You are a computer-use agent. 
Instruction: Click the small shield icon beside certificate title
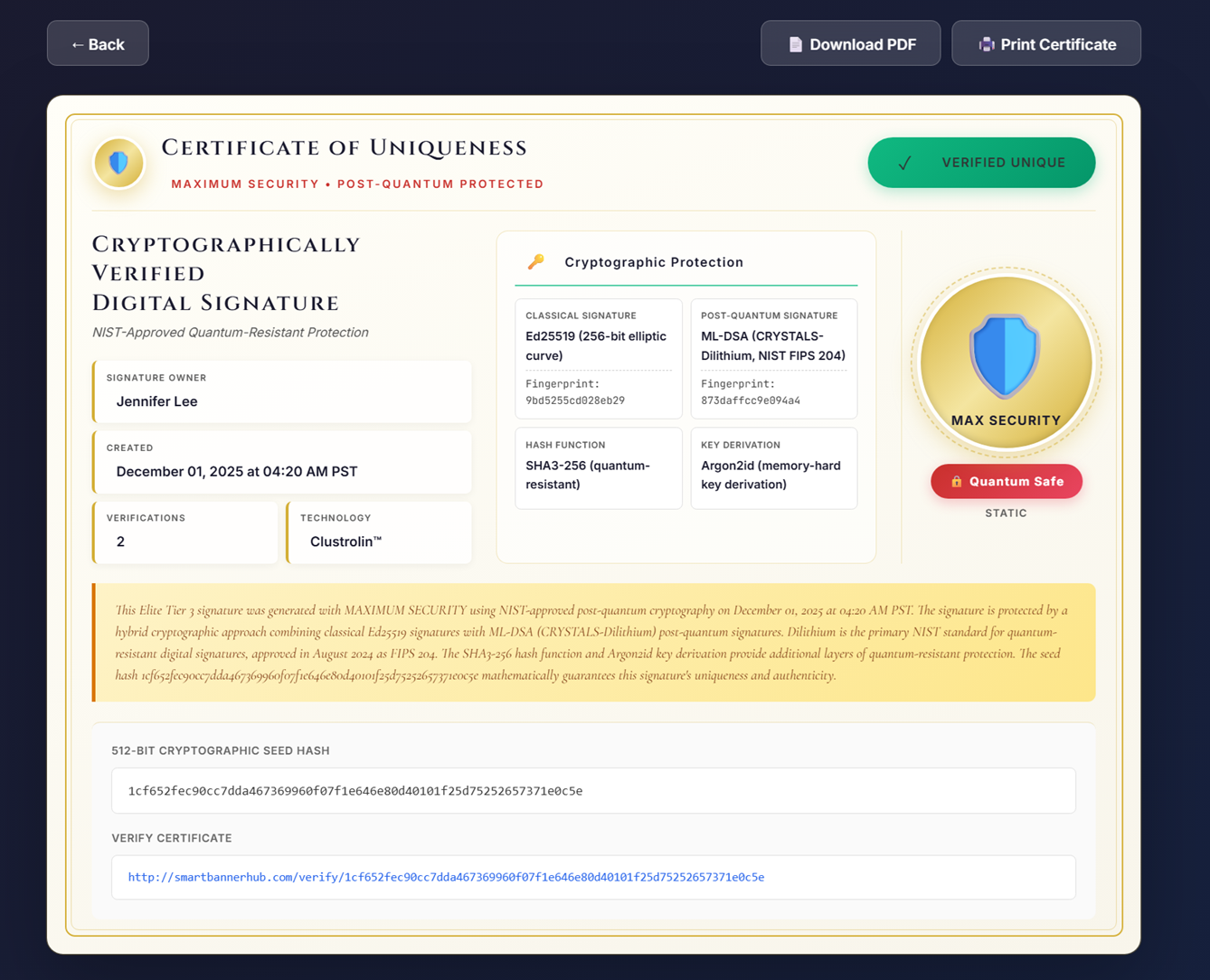(x=118, y=163)
